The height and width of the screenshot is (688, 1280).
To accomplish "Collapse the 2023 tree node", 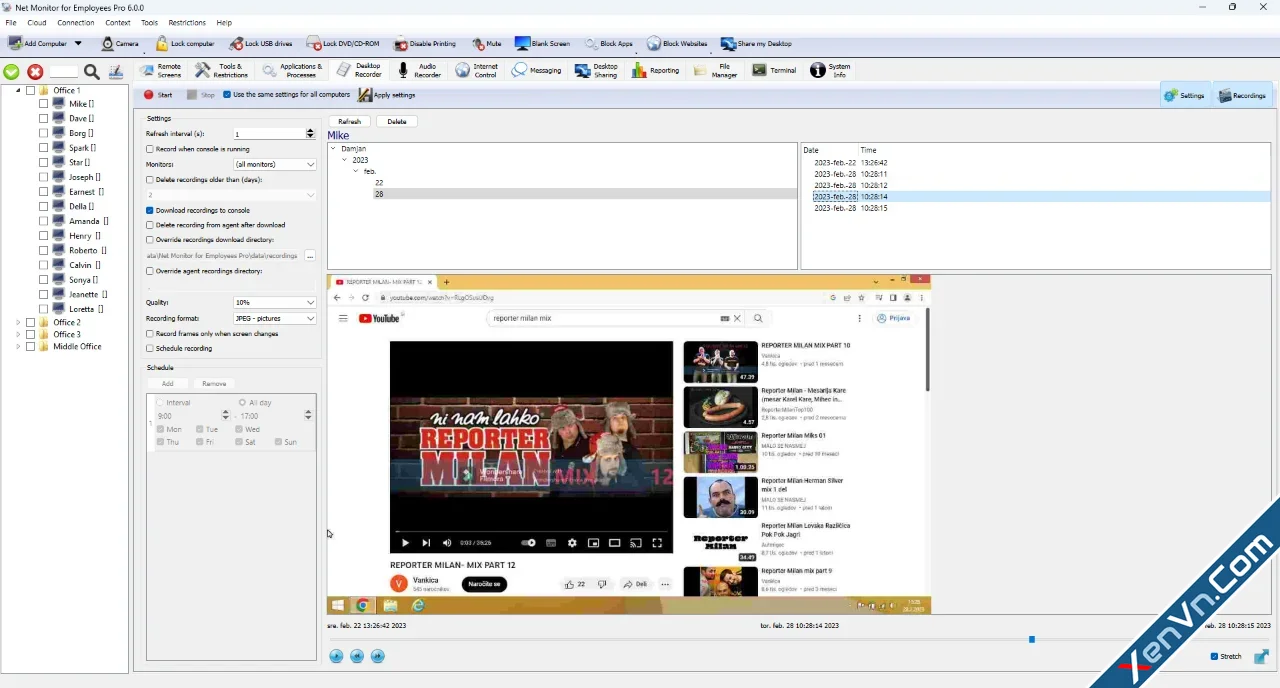I will tap(345, 160).
